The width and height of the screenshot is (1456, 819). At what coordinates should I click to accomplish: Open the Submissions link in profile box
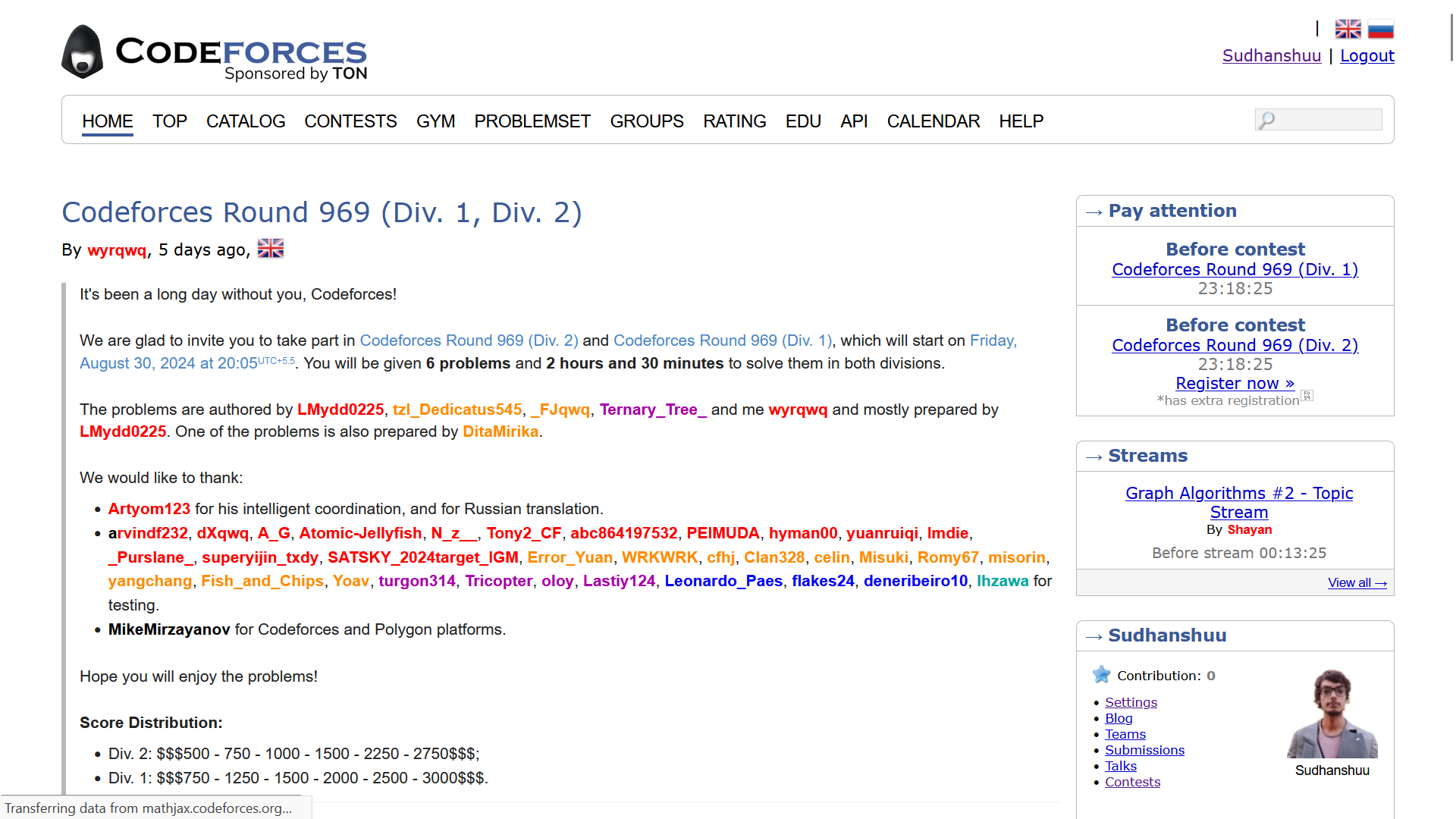(1144, 750)
